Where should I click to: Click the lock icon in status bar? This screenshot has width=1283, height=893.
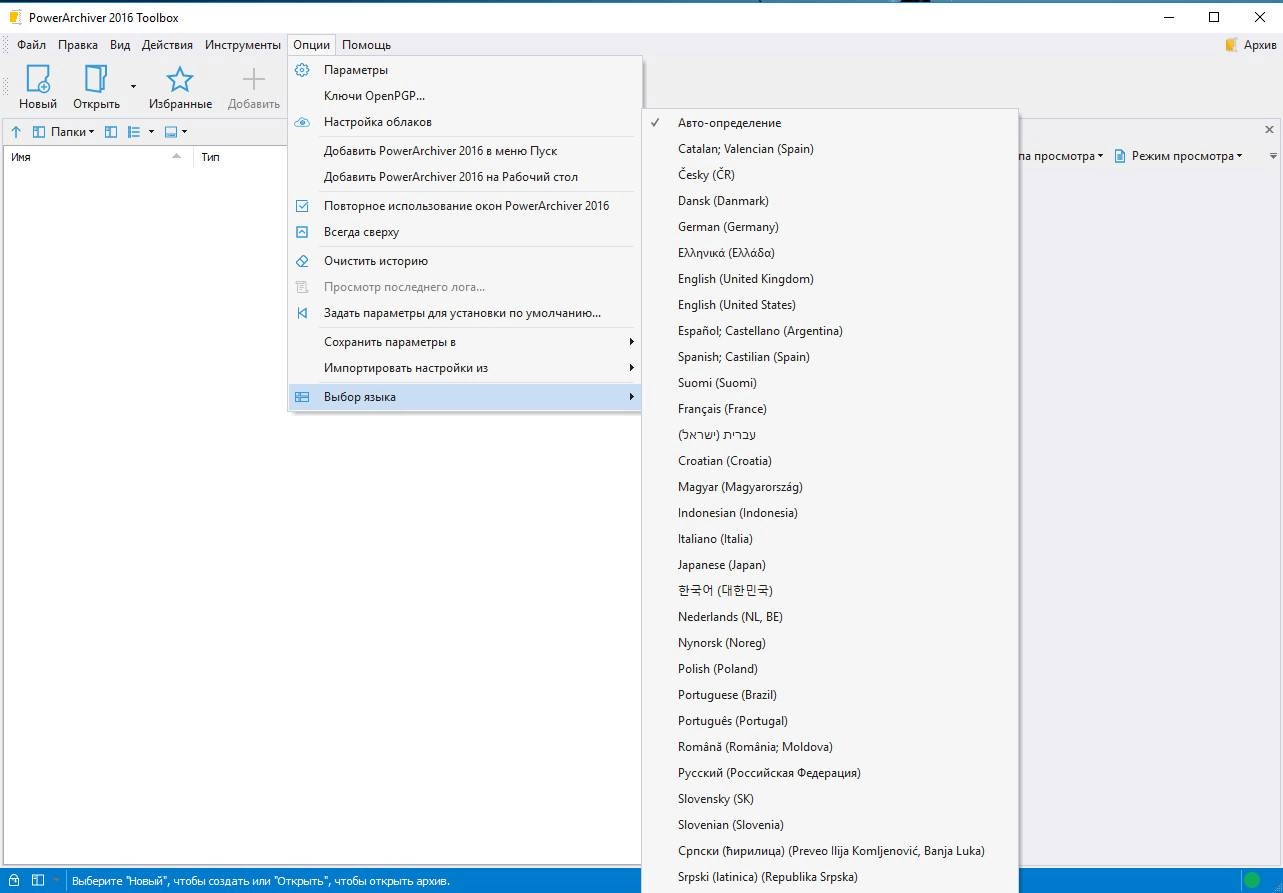click(x=16, y=881)
